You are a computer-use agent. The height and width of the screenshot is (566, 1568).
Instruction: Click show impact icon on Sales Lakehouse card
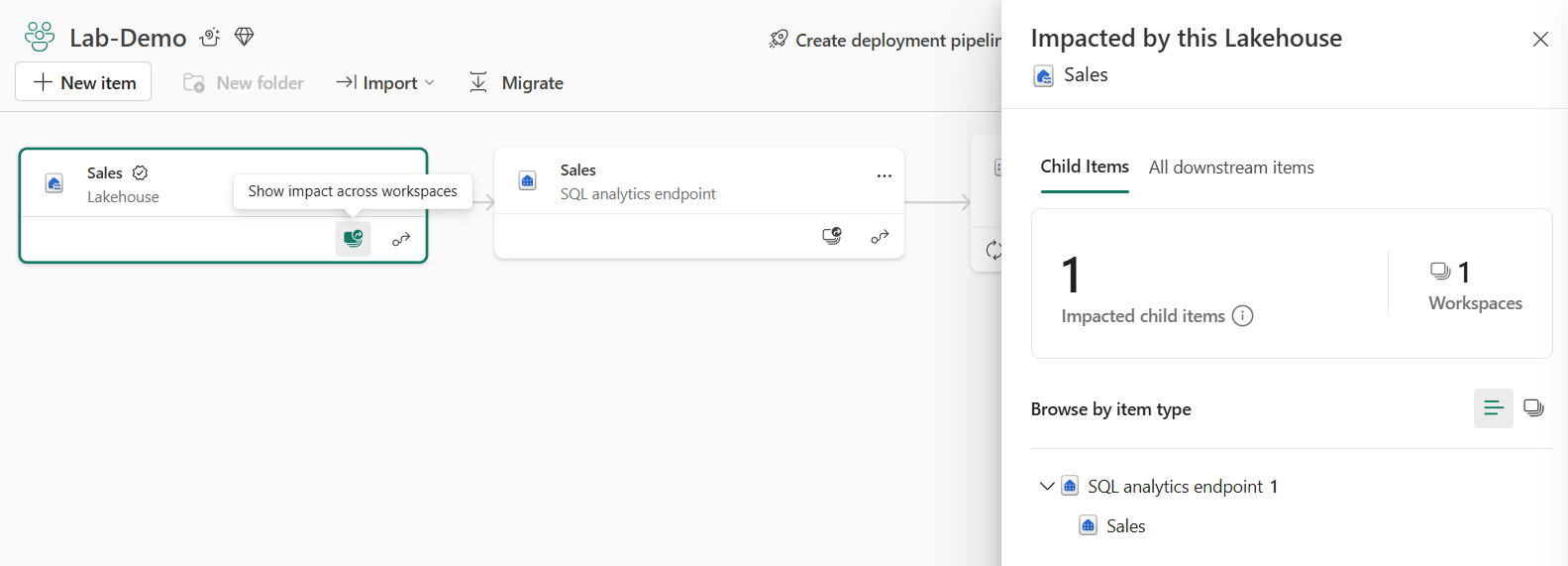(354, 238)
